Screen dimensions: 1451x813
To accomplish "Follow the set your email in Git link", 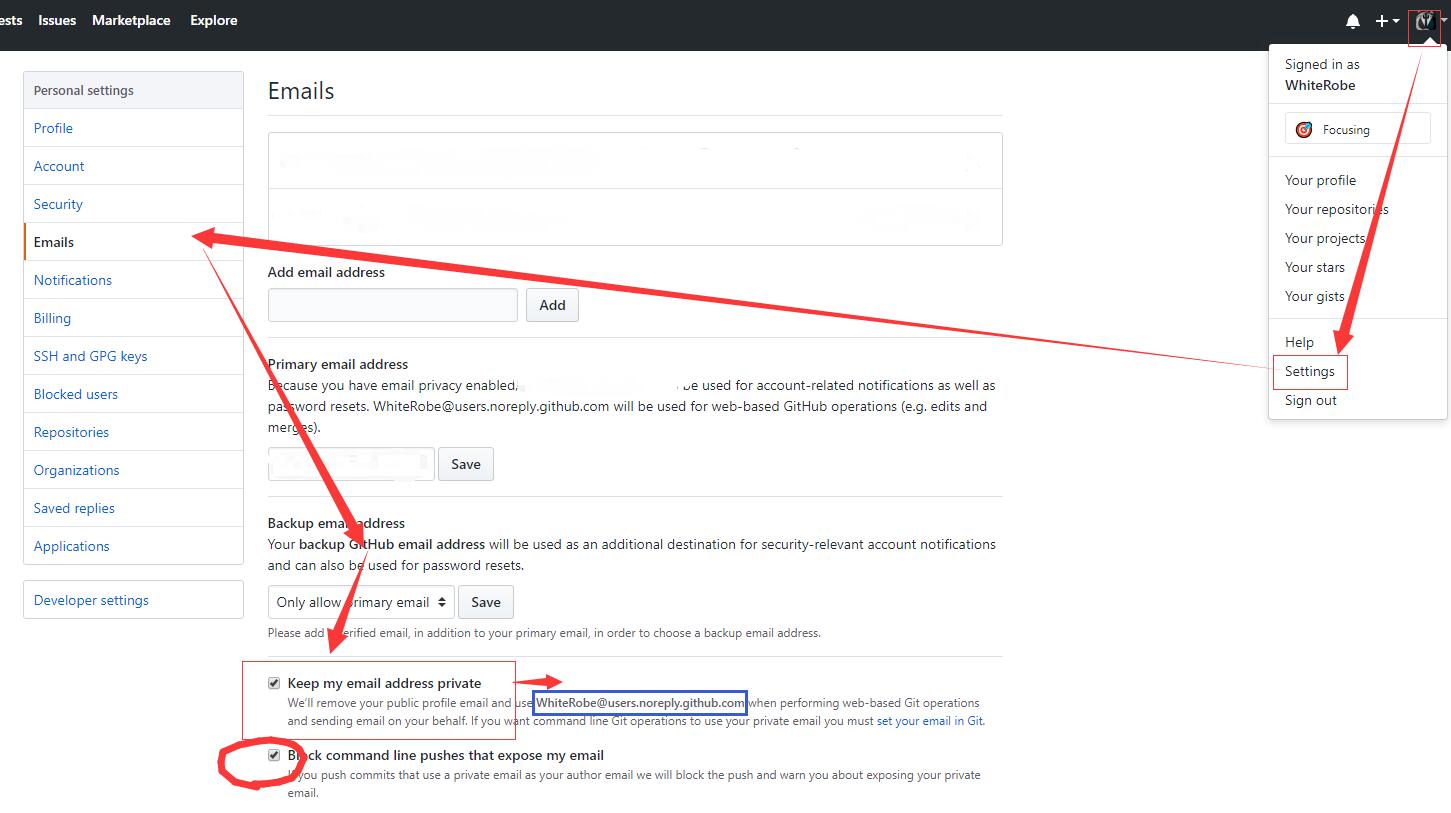I will pyautogui.click(x=930, y=721).
